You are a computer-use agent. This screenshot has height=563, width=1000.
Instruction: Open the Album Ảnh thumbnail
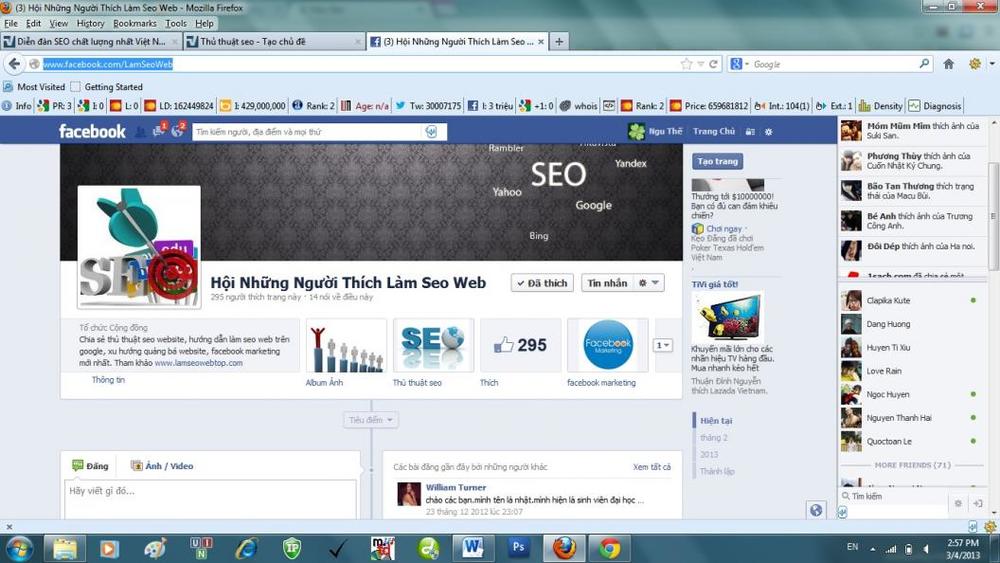(x=346, y=346)
